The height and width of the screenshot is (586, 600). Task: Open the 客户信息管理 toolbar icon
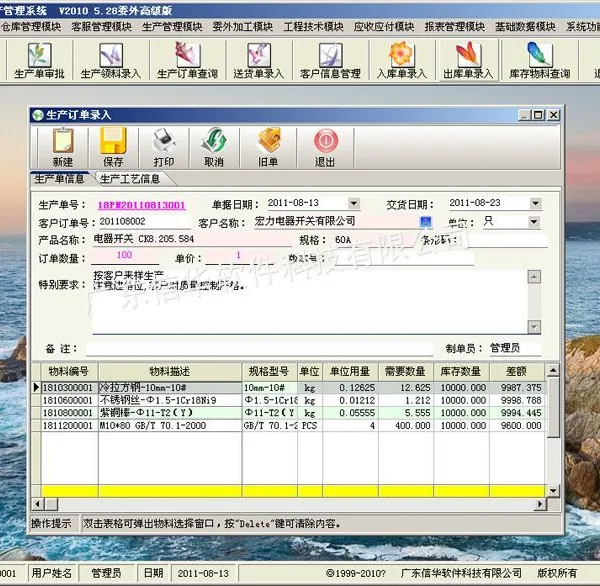point(330,60)
